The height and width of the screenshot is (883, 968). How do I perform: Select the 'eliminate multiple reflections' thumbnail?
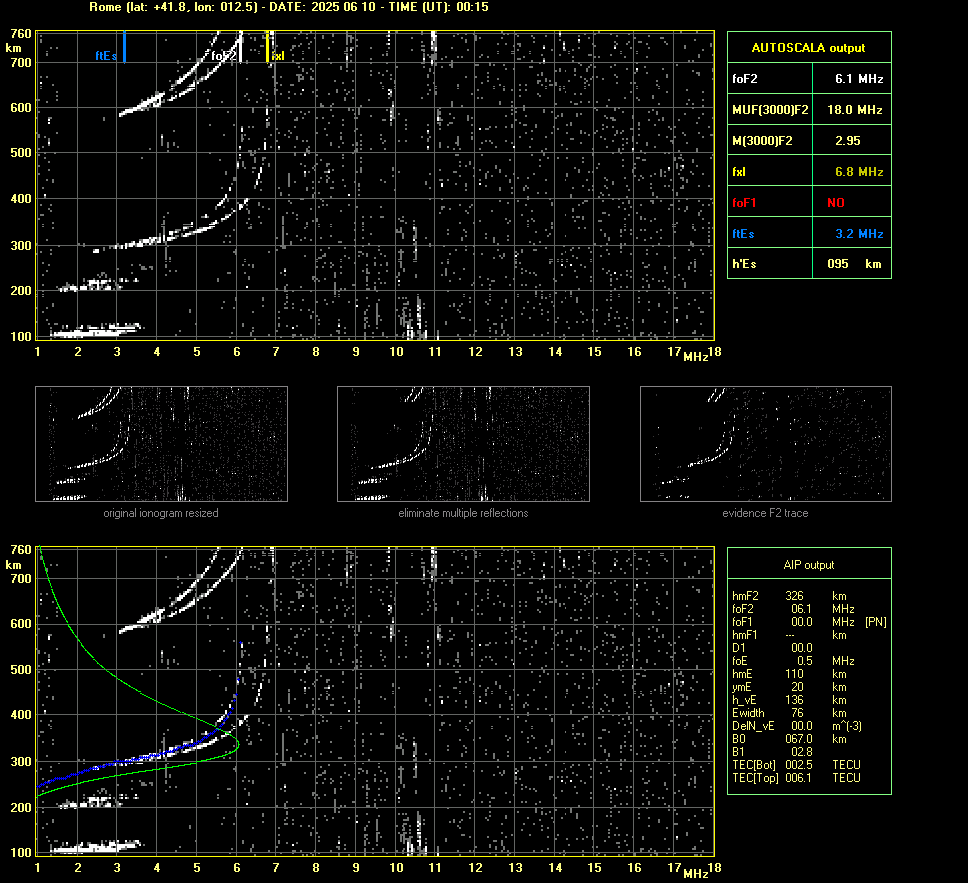463,444
